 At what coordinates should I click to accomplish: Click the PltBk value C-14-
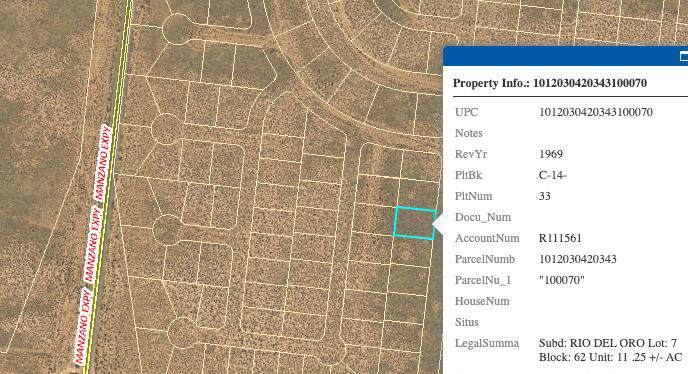[553, 175]
